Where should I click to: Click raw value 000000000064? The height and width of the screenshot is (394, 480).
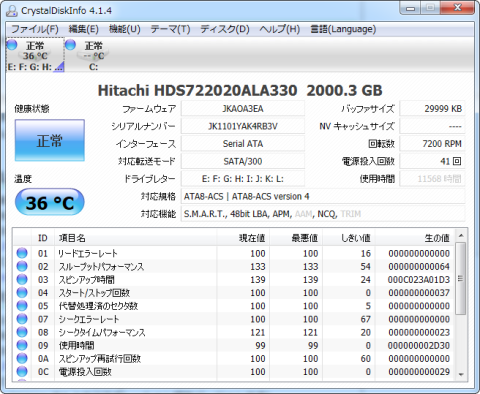(x=419, y=267)
